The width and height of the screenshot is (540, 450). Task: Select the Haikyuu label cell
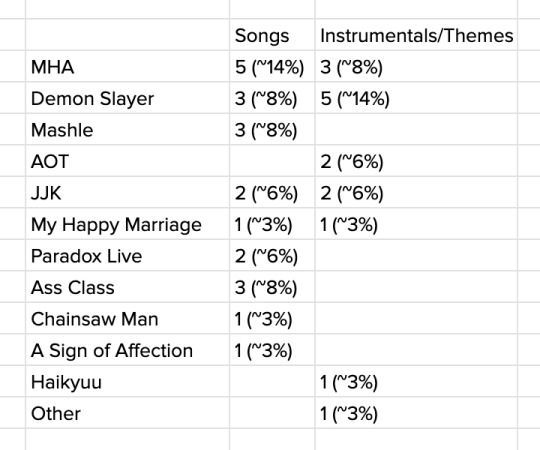pyautogui.click(x=127, y=382)
